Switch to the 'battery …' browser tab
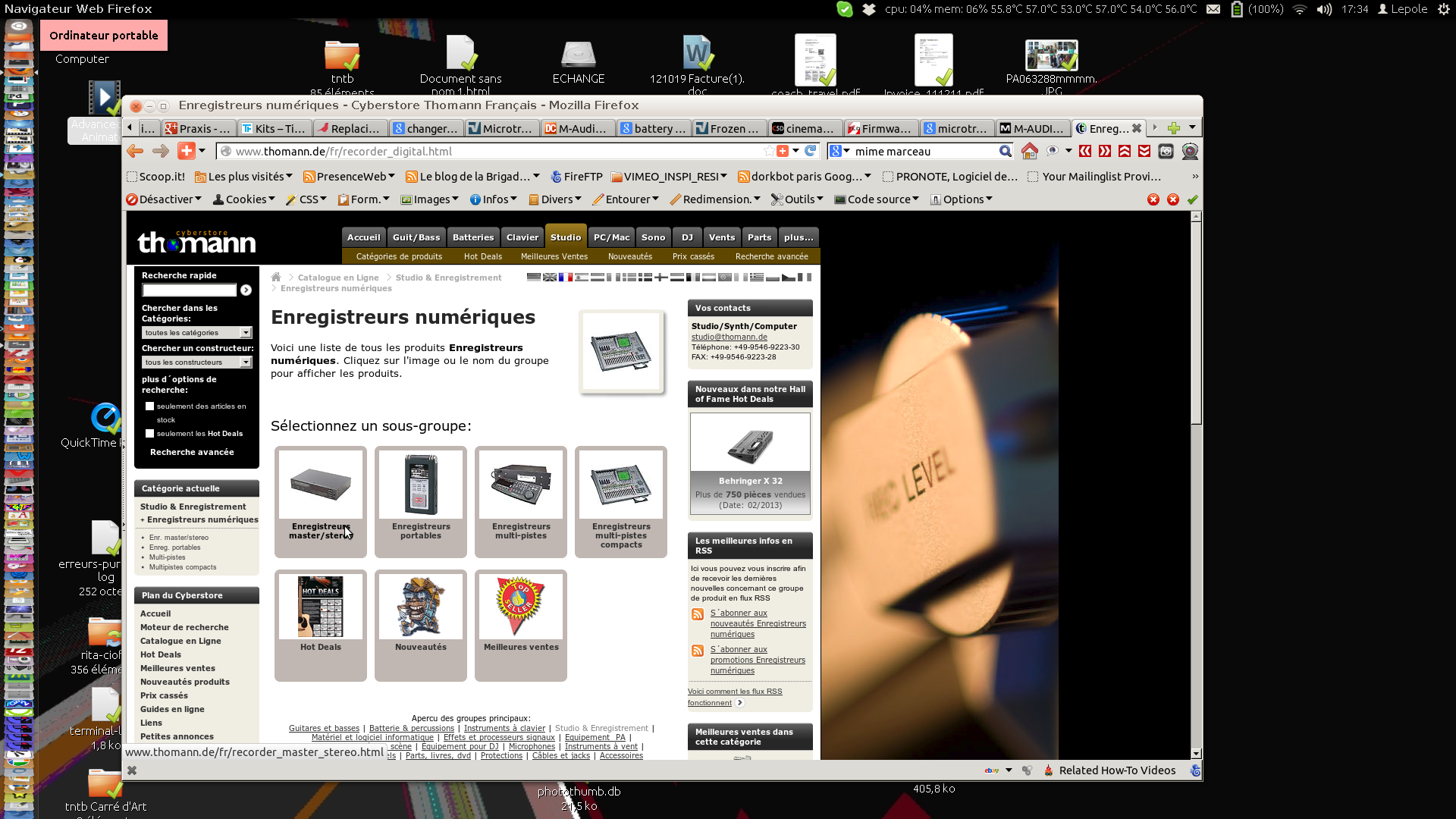1456x819 pixels. pos(653,128)
